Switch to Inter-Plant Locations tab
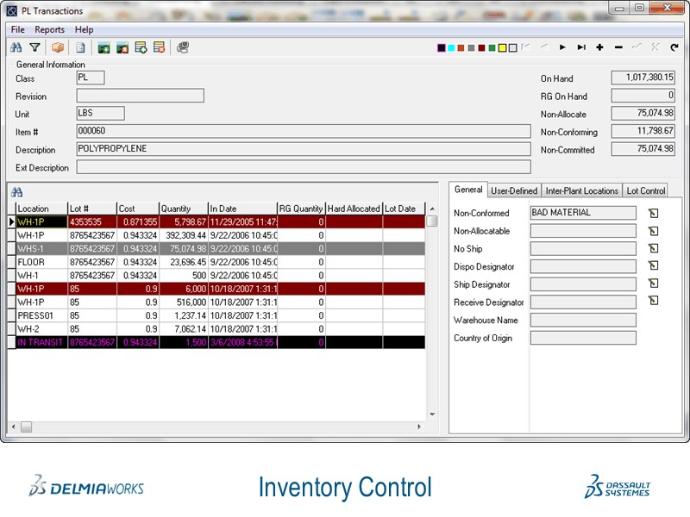The image size is (690, 517). [x=582, y=190]
